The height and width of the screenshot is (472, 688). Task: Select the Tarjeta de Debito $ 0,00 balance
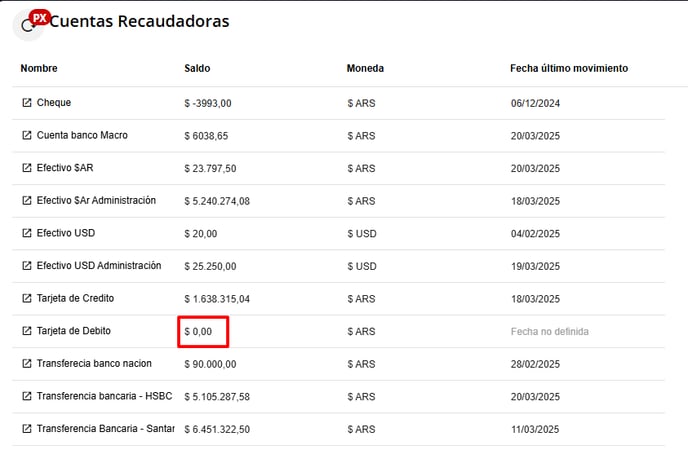tap(204, 331)
